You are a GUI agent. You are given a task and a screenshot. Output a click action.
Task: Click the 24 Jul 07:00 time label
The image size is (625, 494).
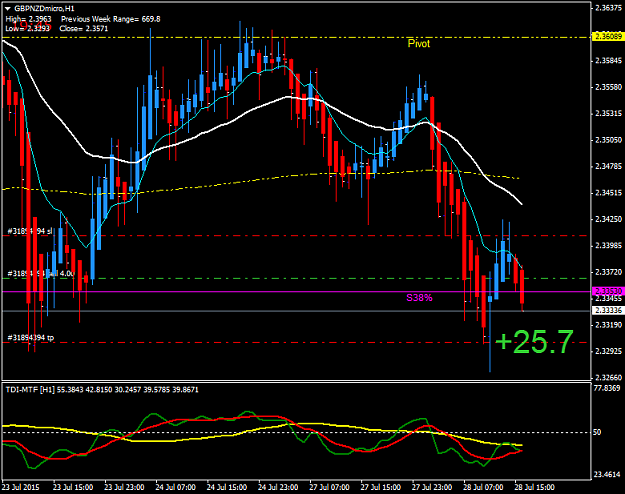[x=175, y=487]
